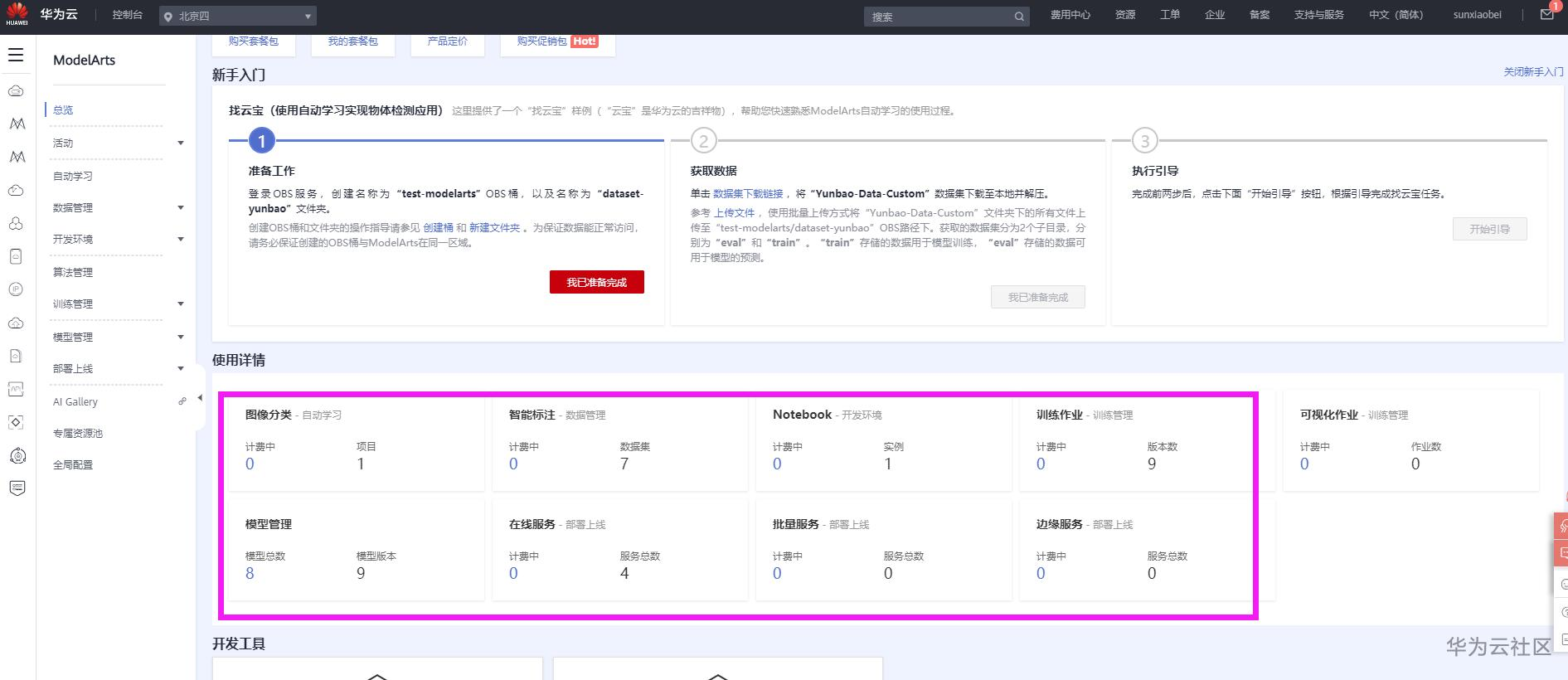Image resolution: width=1568 pixels, height=680 pixels.
Task: Open the 新建文件夹 link
Action: 494,227
